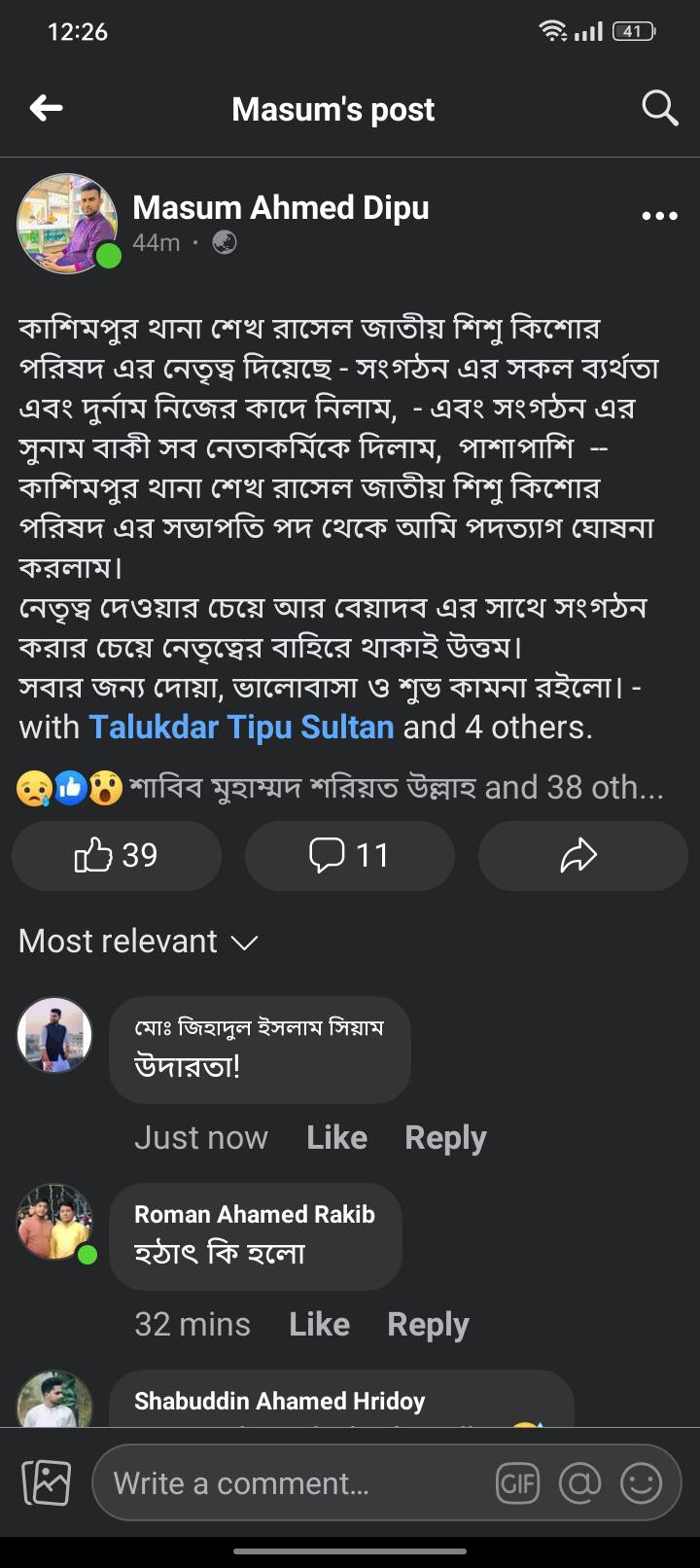Open Shabuddin Ahamed Hridoy's profile name
700x1568 pixels.
point(280,1401)
